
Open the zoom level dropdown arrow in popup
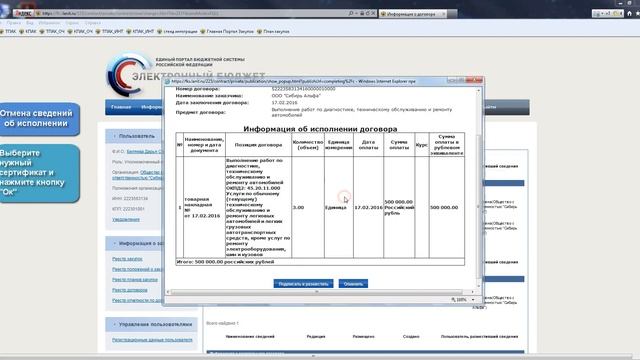(473, 300)
